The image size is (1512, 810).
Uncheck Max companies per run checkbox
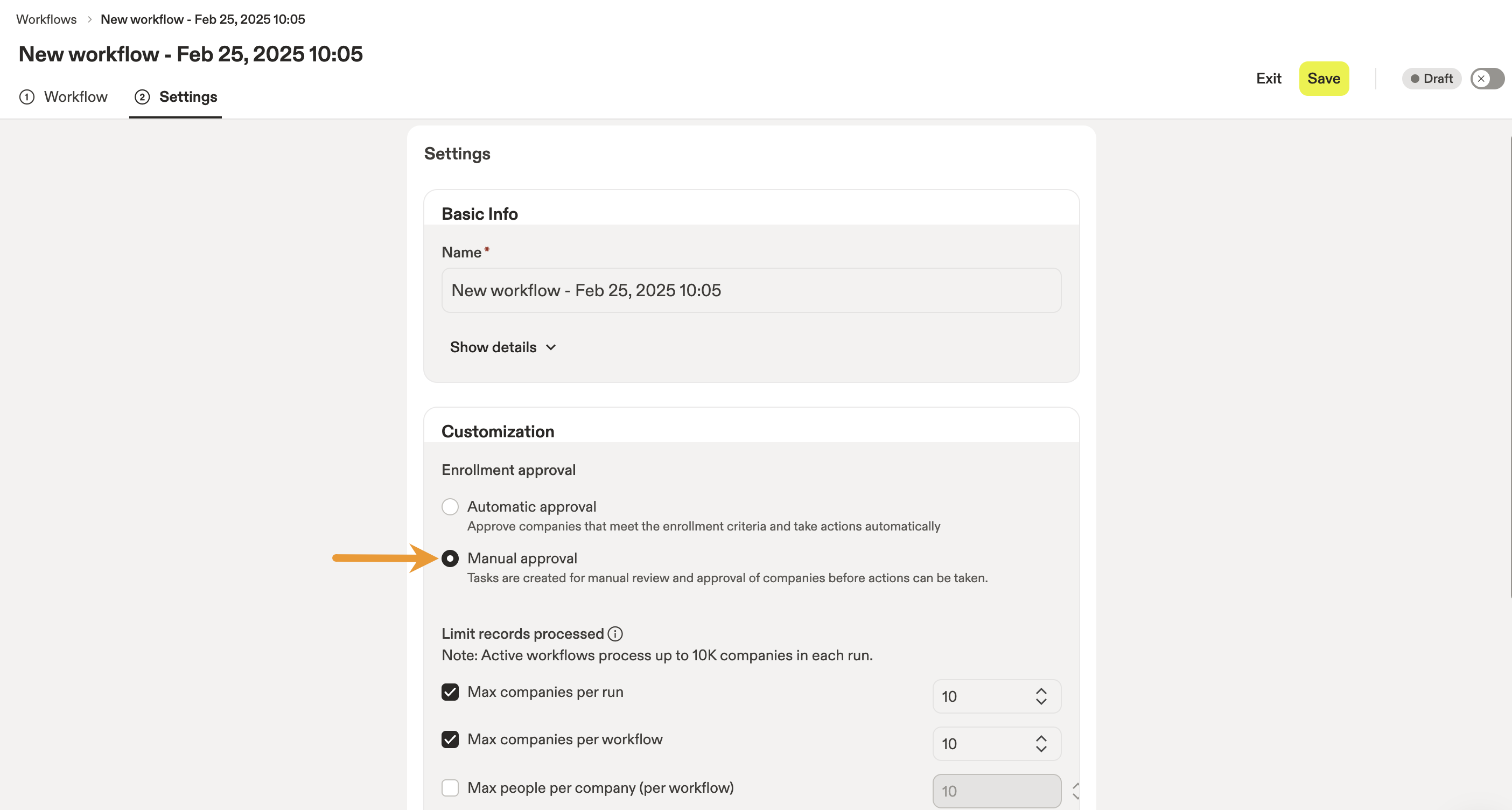(450, 692)
